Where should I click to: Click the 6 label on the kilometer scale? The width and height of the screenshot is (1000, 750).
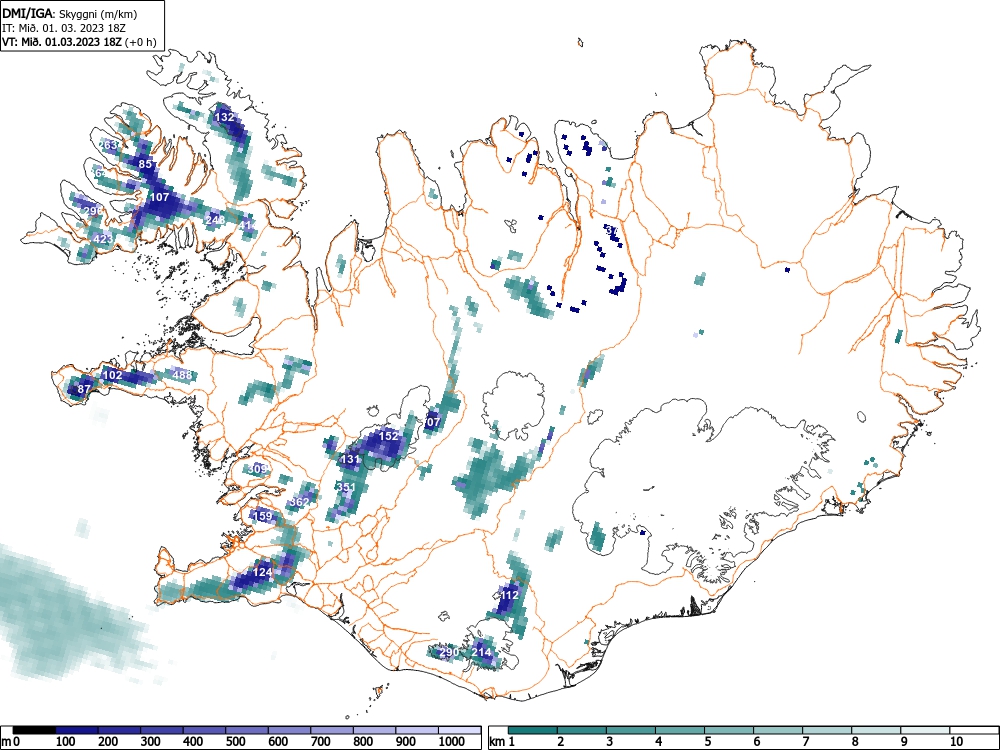[x=756, y=742]
